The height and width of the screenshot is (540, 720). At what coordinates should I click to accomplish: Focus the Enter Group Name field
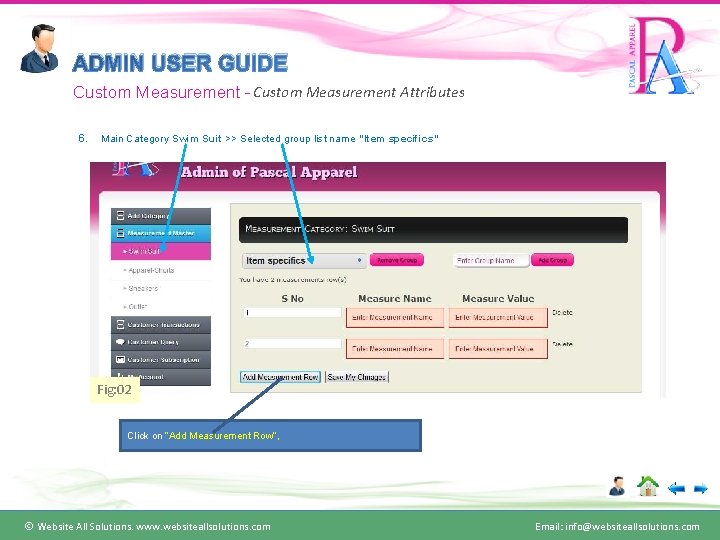pos(491,260)
